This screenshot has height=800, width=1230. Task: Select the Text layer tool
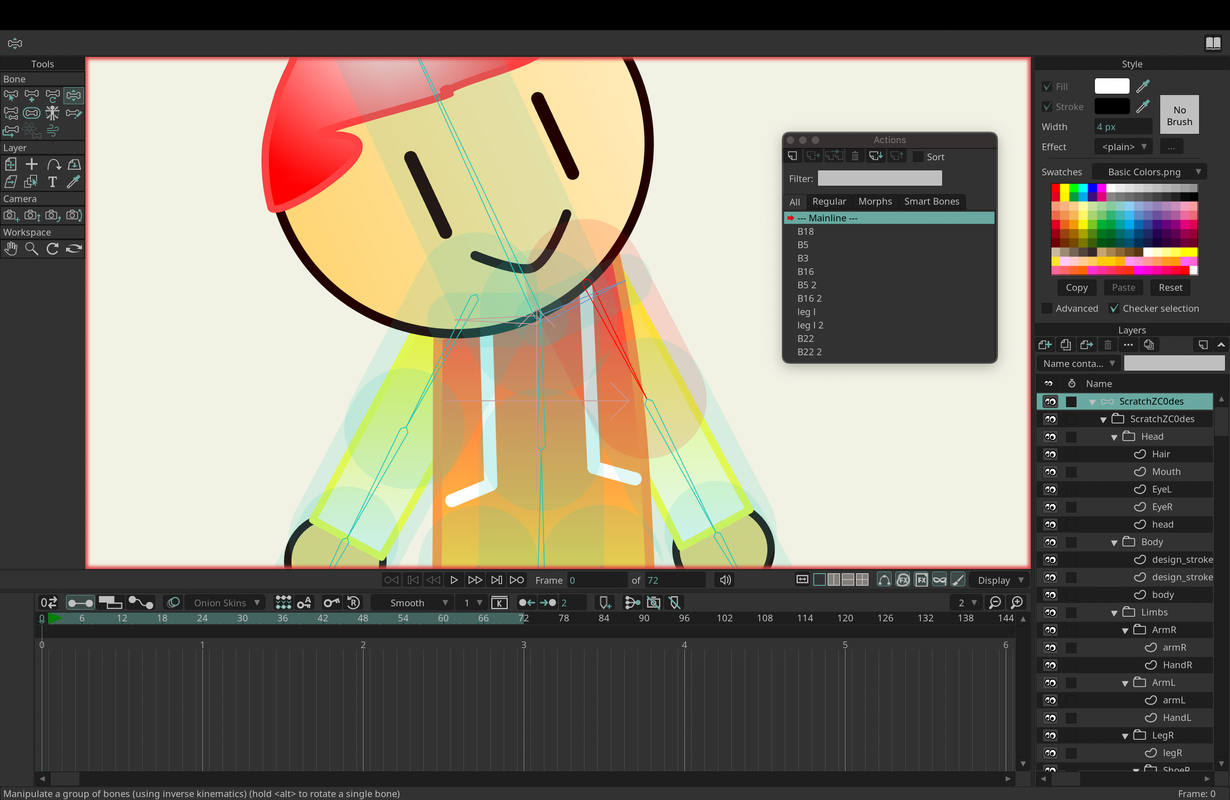point(53,182)
